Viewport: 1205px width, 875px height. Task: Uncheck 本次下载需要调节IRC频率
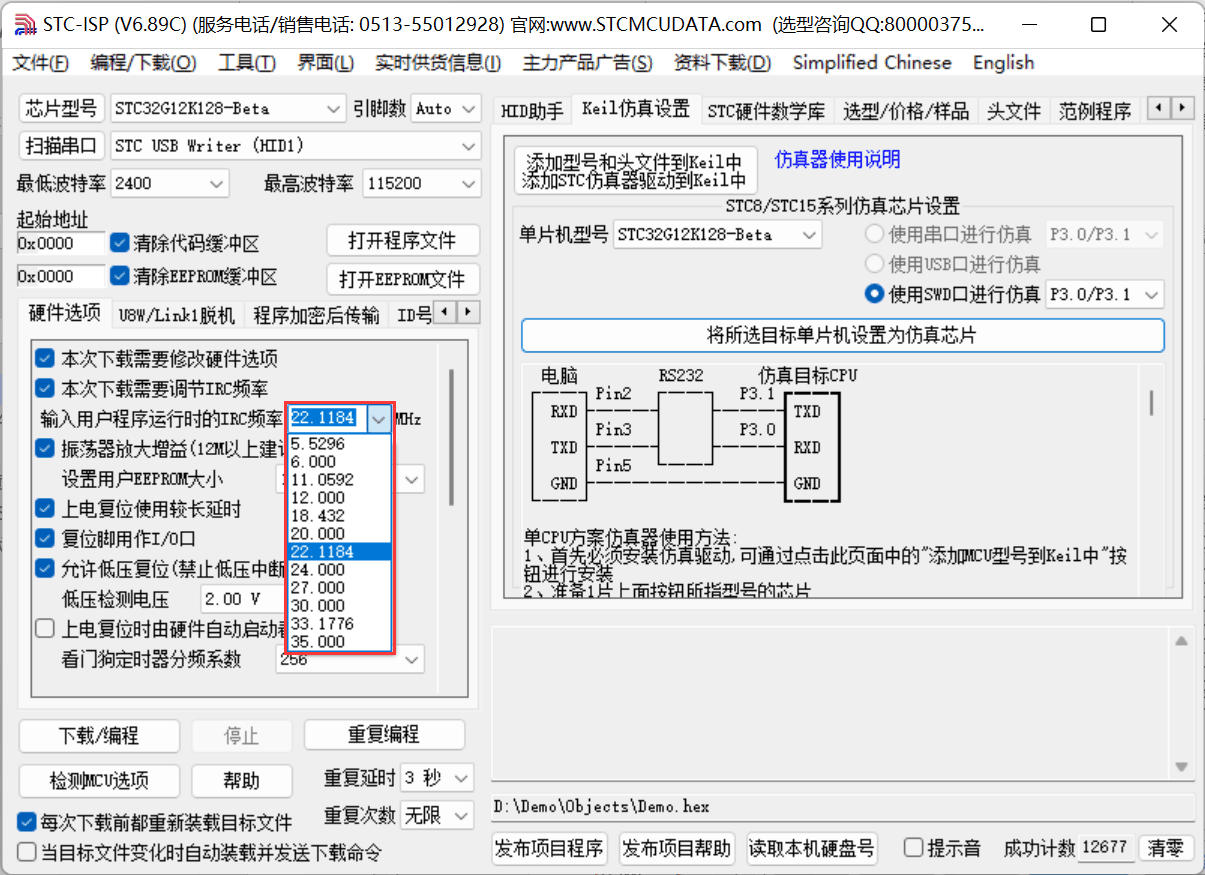[x=45, y=388]
